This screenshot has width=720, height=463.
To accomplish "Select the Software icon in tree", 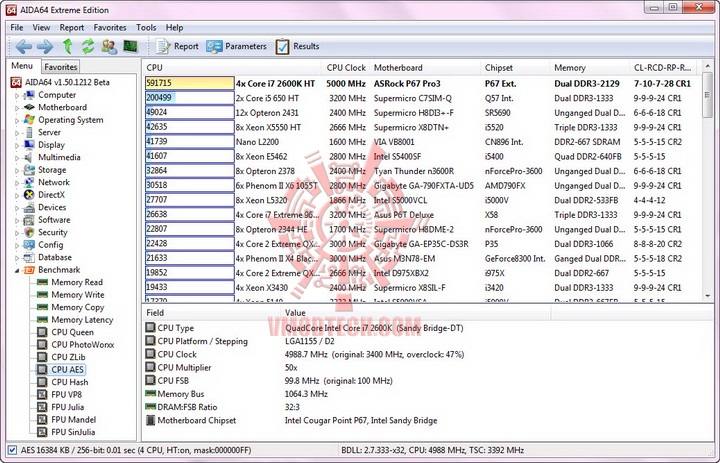I will [x=29, y=220].
